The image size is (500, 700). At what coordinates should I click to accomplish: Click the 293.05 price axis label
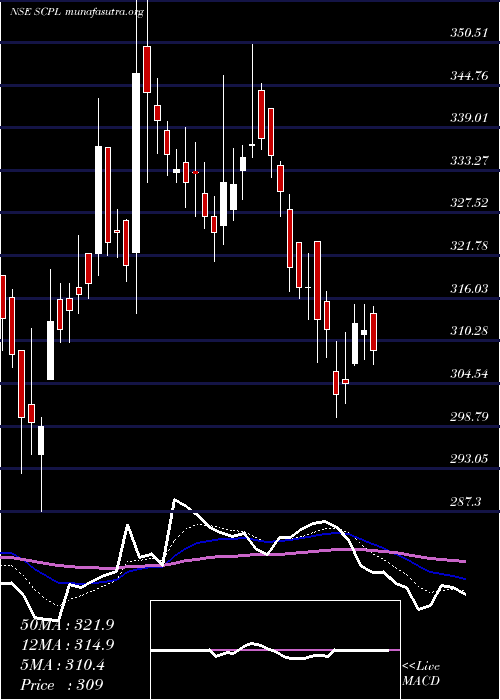coord(468,458)
